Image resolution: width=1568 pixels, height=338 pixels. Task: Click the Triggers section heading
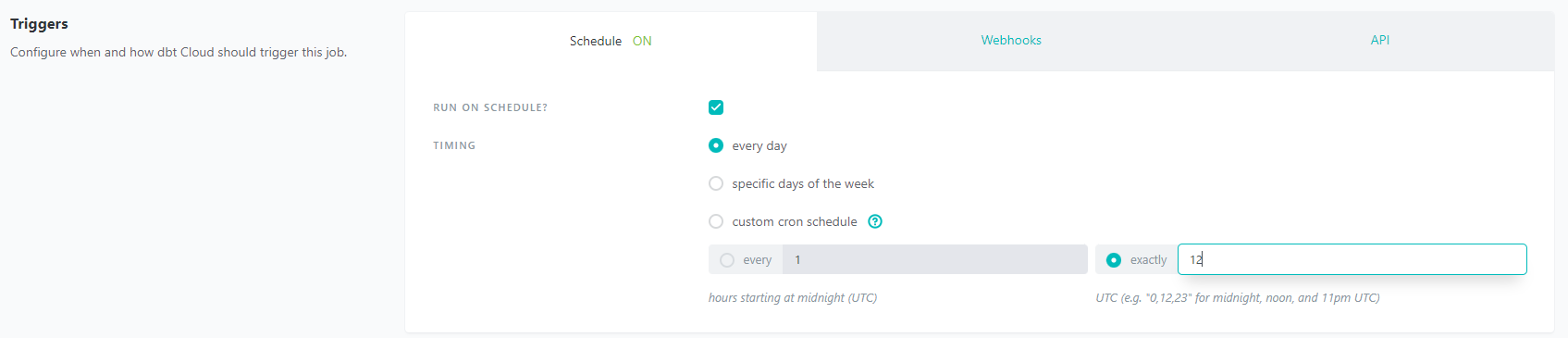[x=39, y=23]
